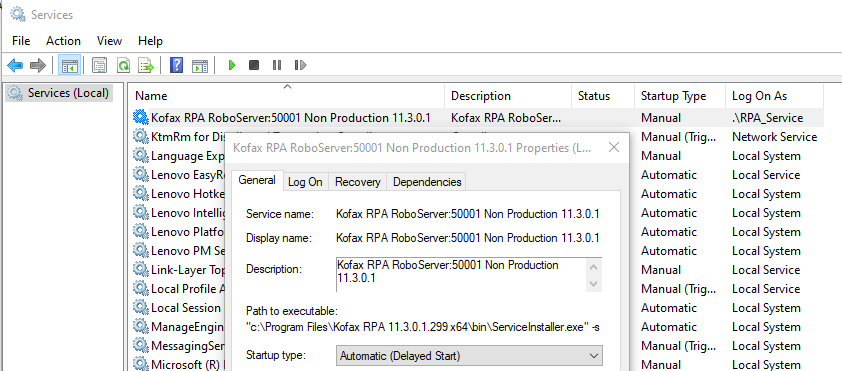Click inside the Description text box
Screen dimensions: 842x371
460,275
